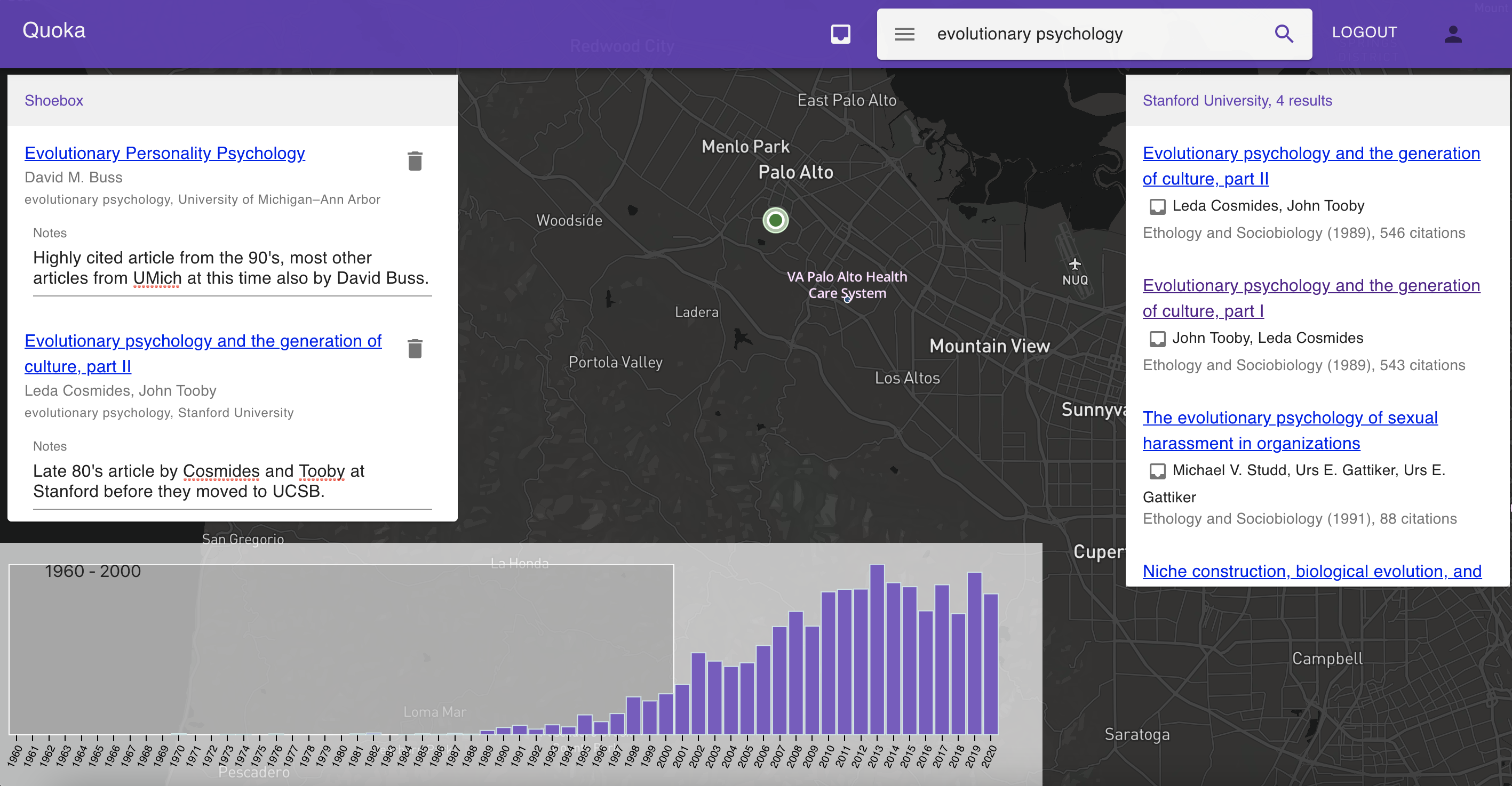Open results link for culture part II
Screen dimensions: 1512x786
[x=1311, y=165]
